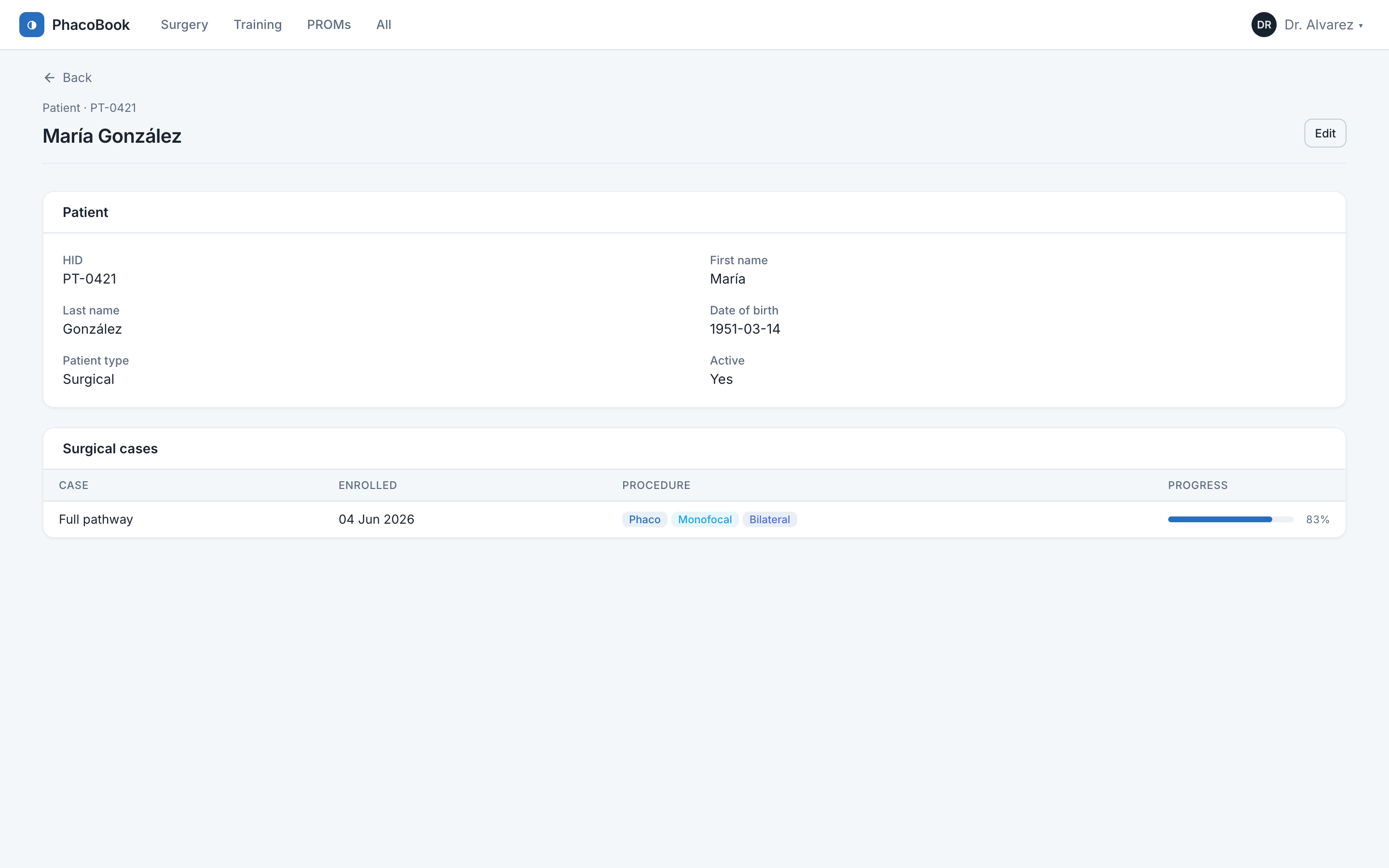Screen dimensions: 1389x868
Task: Open the Surgery nav item
Action: pyautogui.click(x=184, y=25)
